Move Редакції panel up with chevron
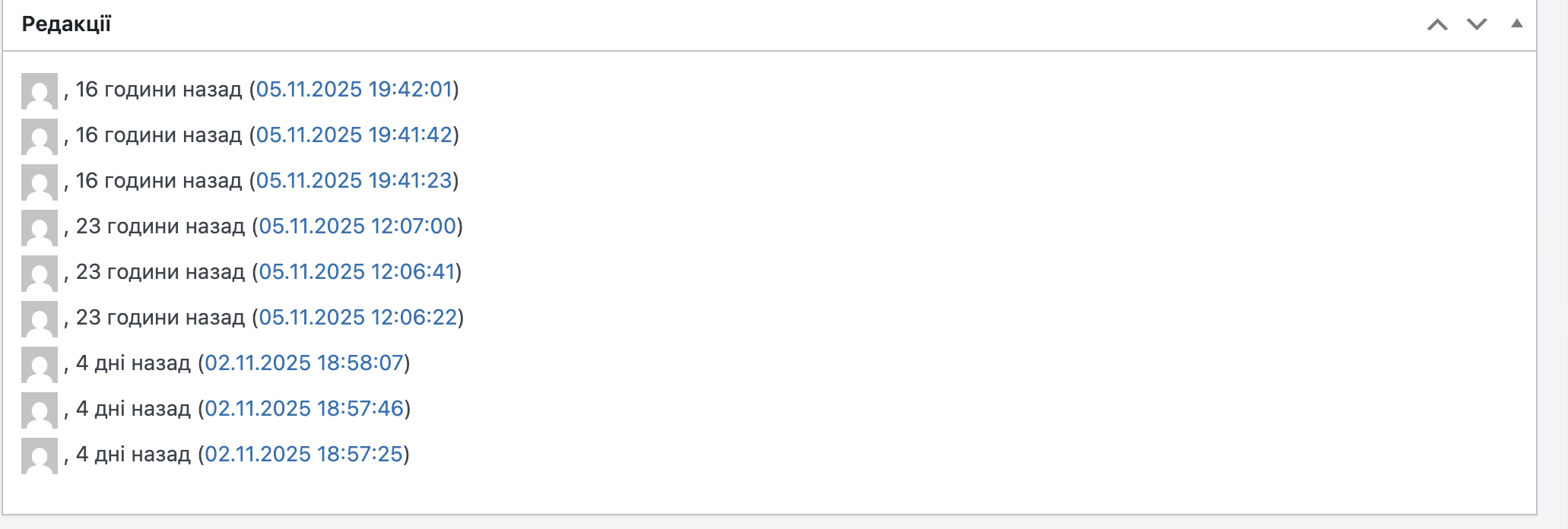Viewport: 1568px width, 529px height. point(1437,24)
